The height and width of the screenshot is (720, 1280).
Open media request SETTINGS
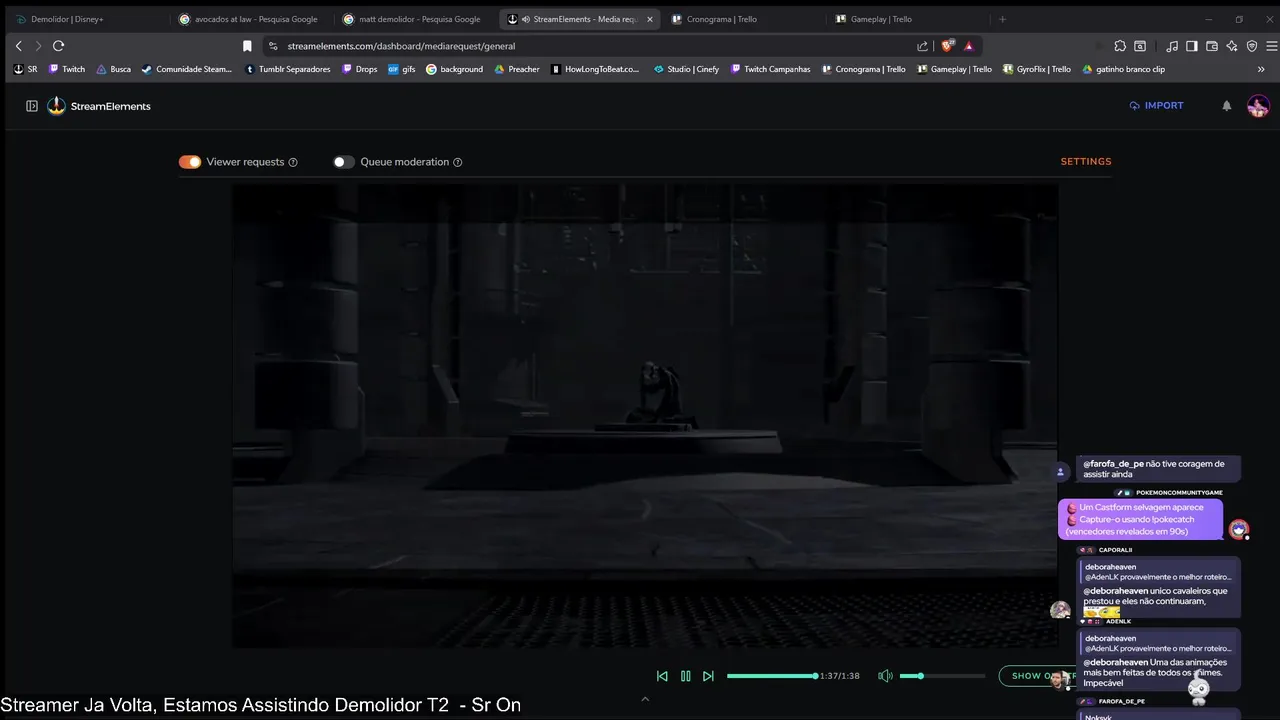point(1086,161)
